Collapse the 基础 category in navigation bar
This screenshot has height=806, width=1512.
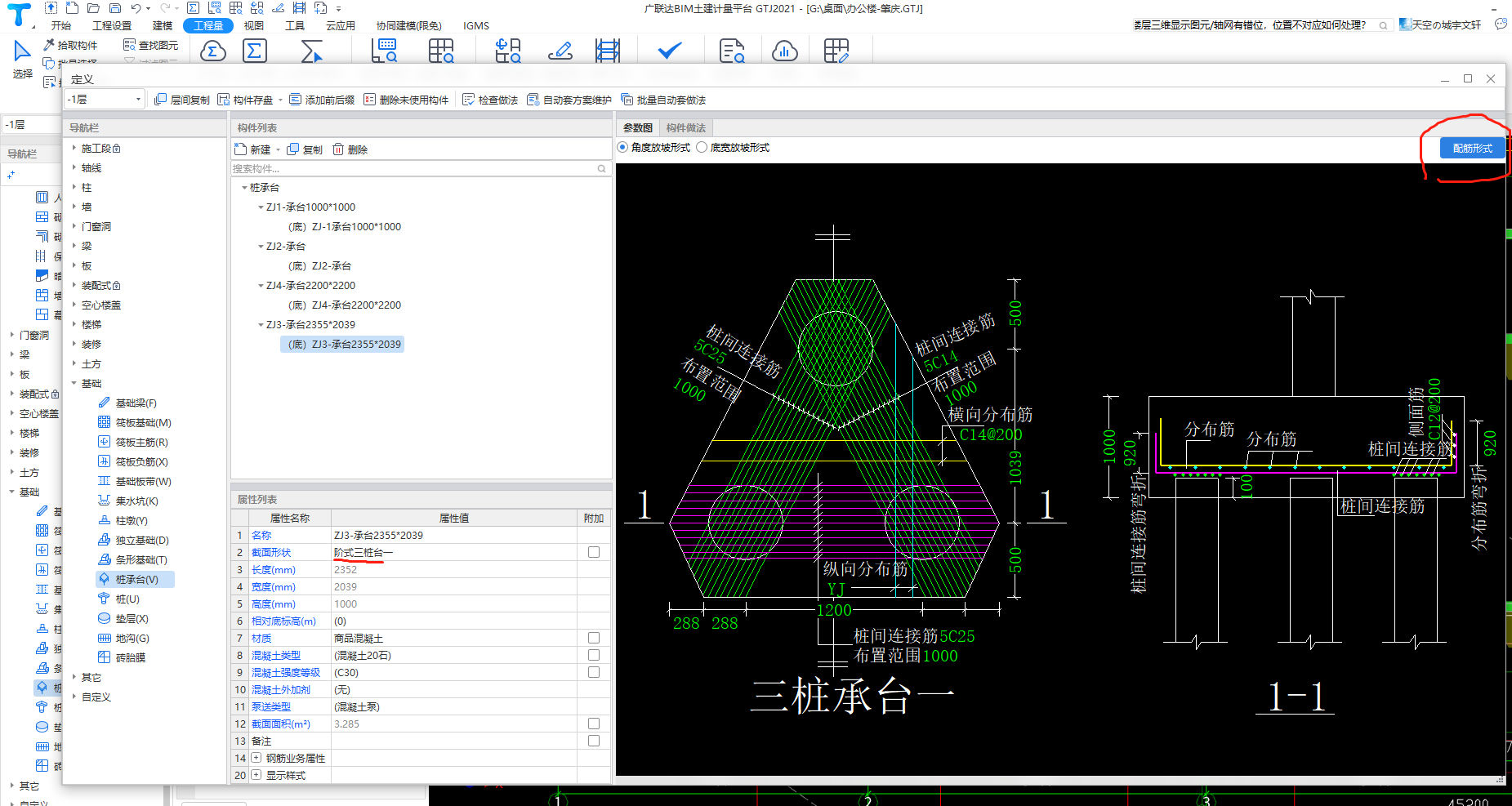point(74,383)
